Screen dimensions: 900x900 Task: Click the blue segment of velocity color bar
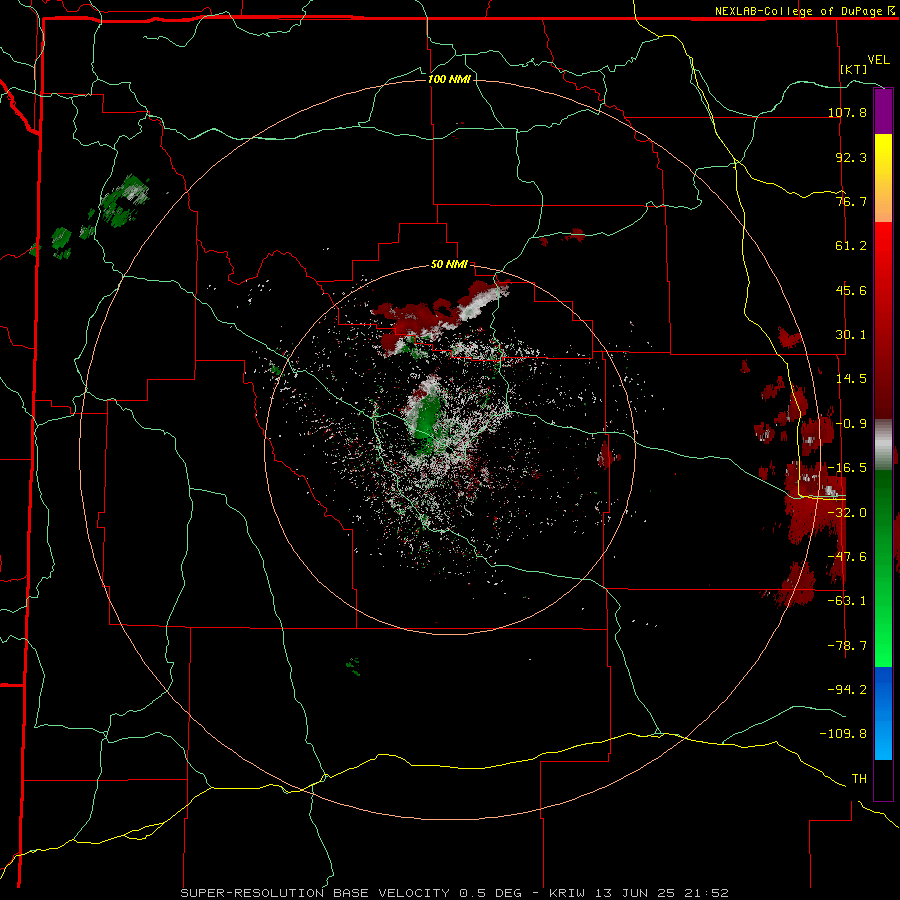click(883, 713)
